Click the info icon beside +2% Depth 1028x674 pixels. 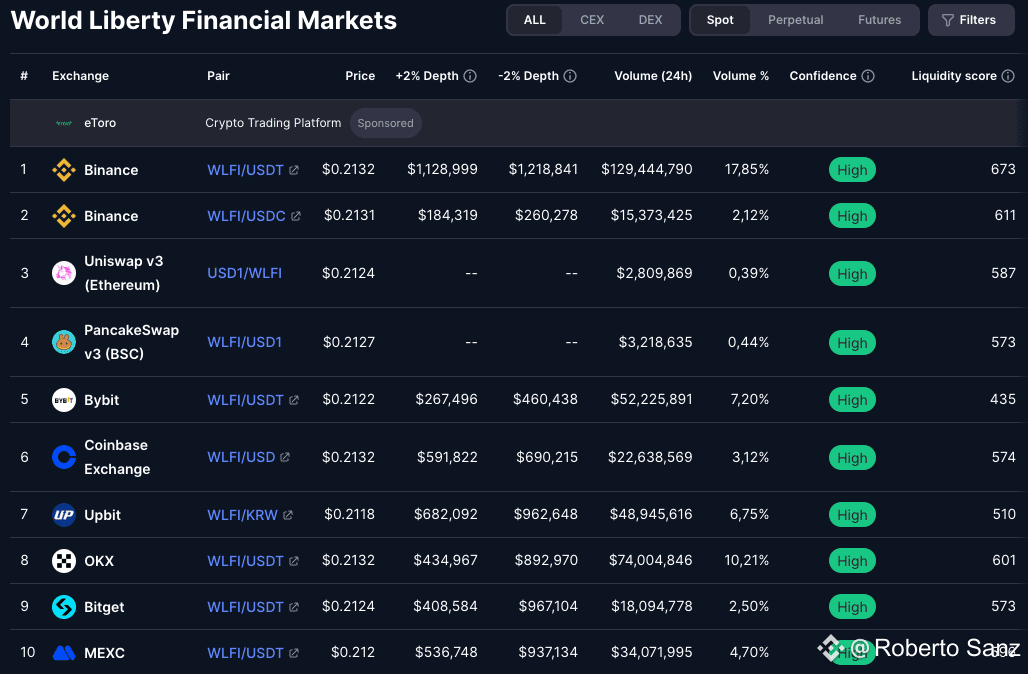(470, 76)
